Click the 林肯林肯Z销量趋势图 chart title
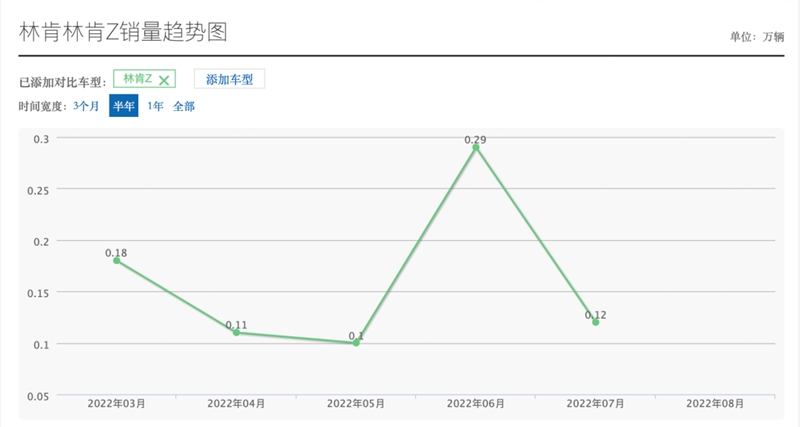This screenshot has width=800, height=427. pyautogui.click(x=123, y=32)
